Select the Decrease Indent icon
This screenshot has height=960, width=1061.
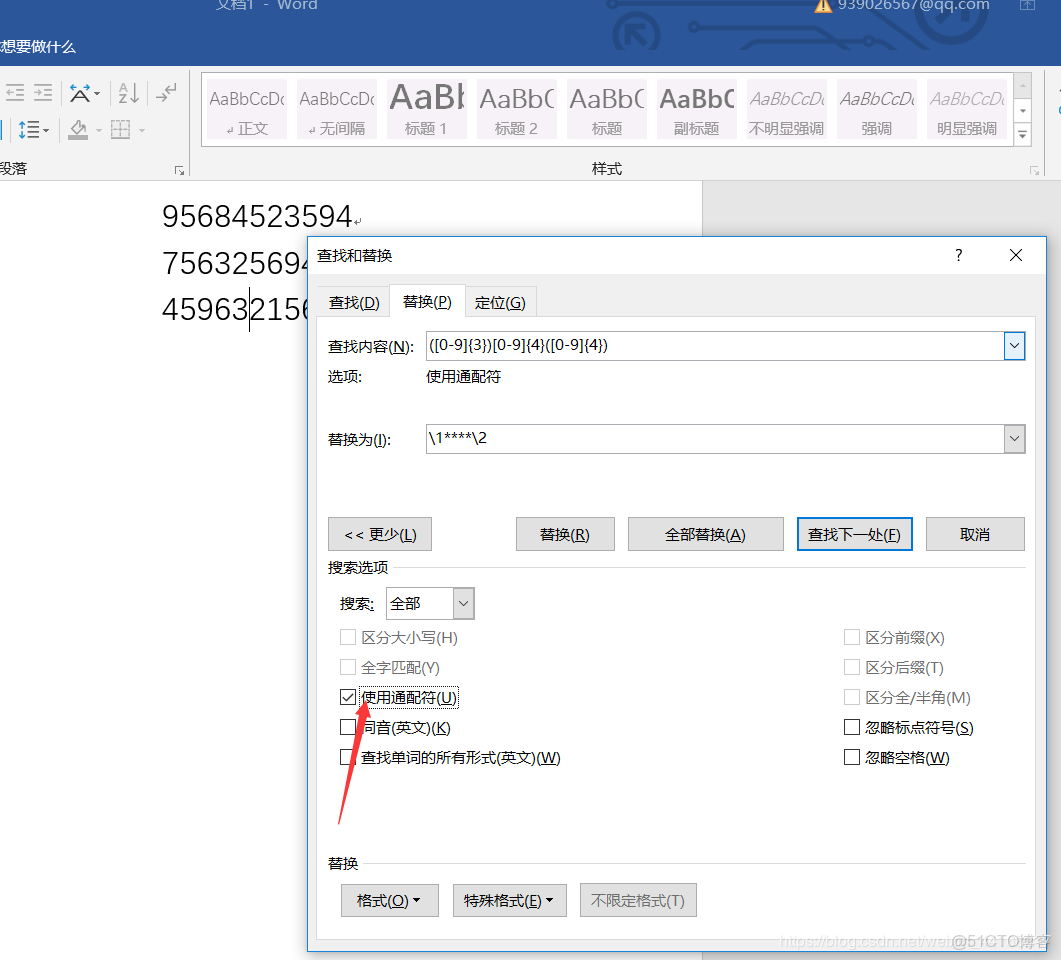pyautogui.click(x=15, y=92)
